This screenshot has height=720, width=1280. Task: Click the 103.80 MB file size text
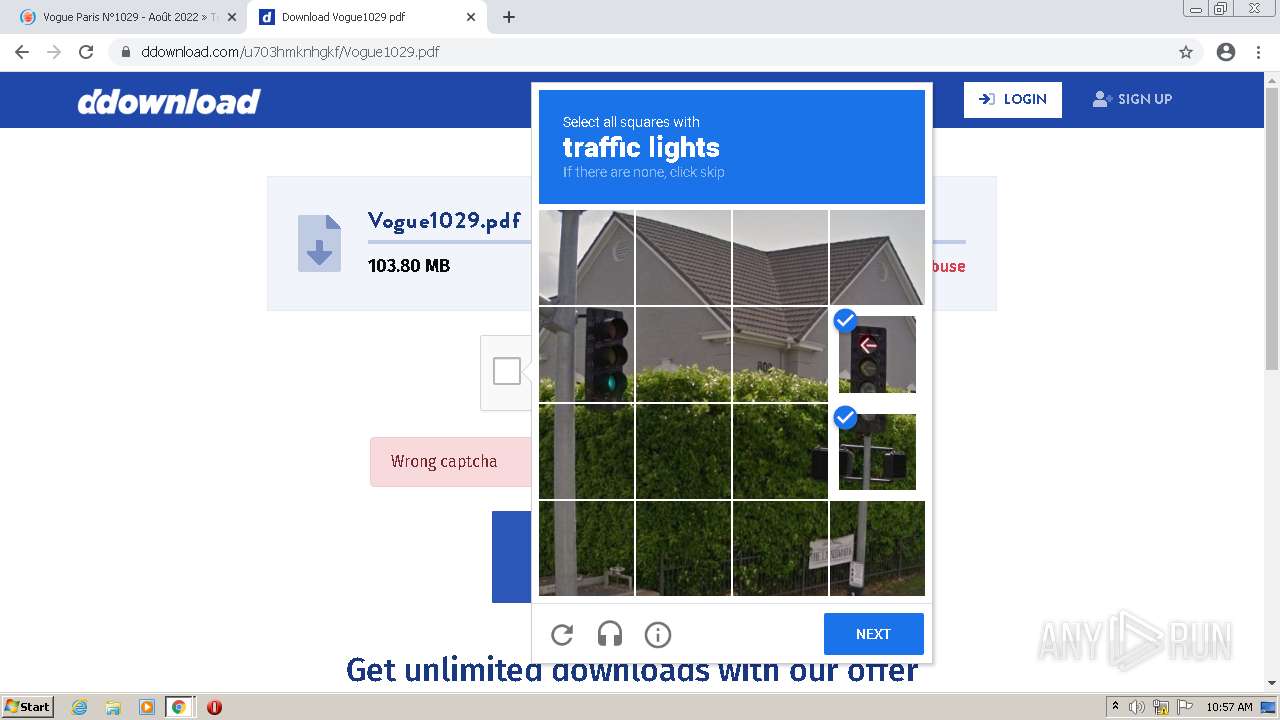(409, 266)
